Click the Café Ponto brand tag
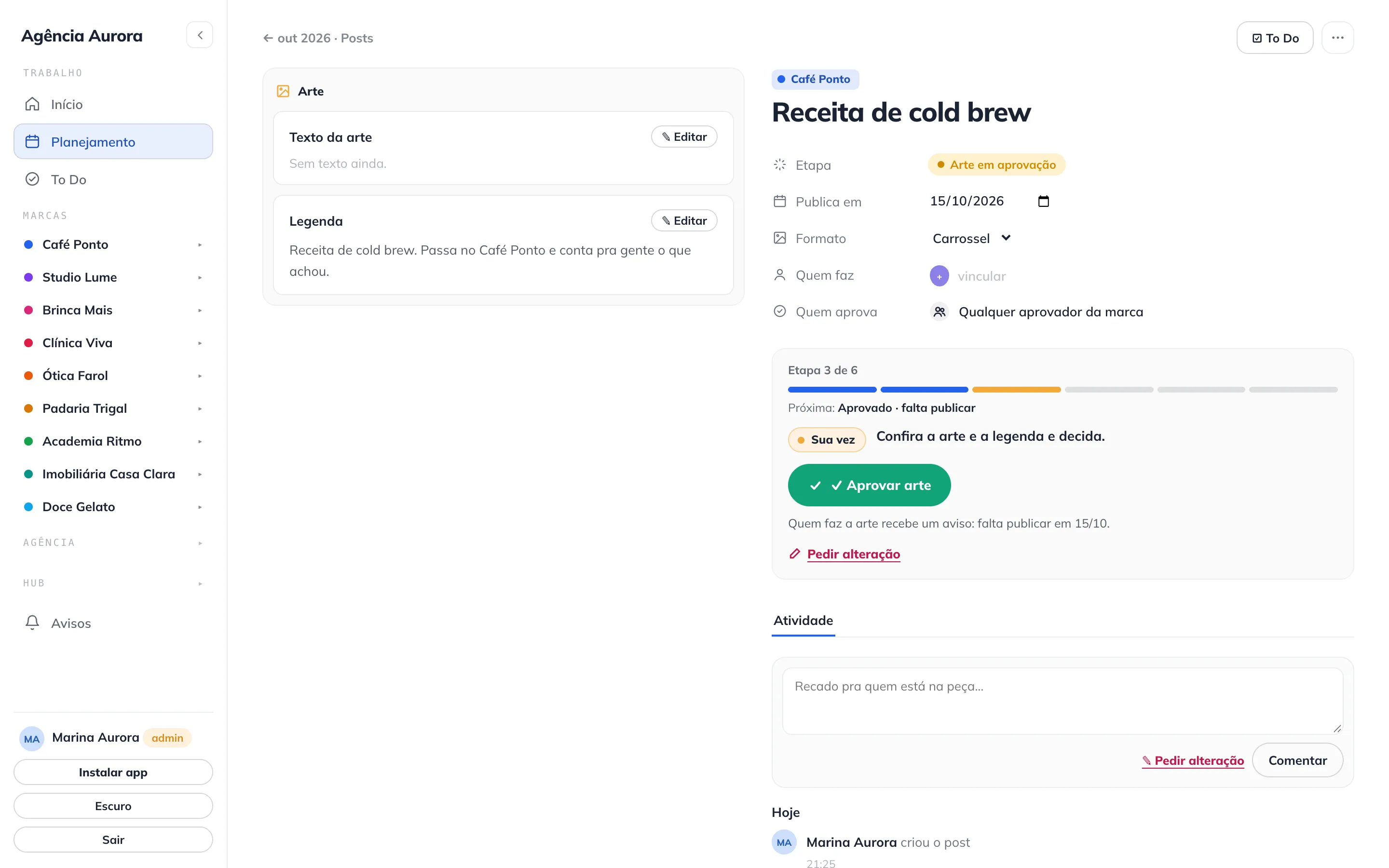Screen dimensions: 1389x868 [815, 79]
